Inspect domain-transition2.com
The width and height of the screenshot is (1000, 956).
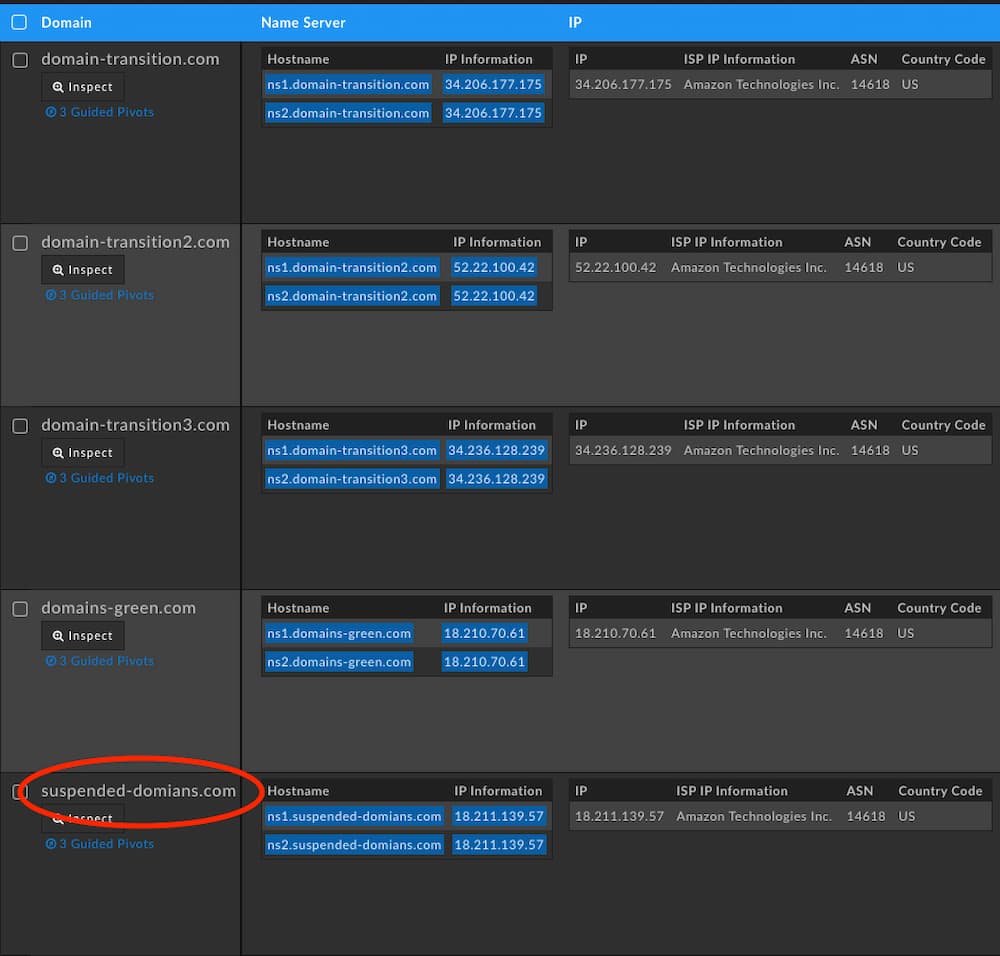83,270
